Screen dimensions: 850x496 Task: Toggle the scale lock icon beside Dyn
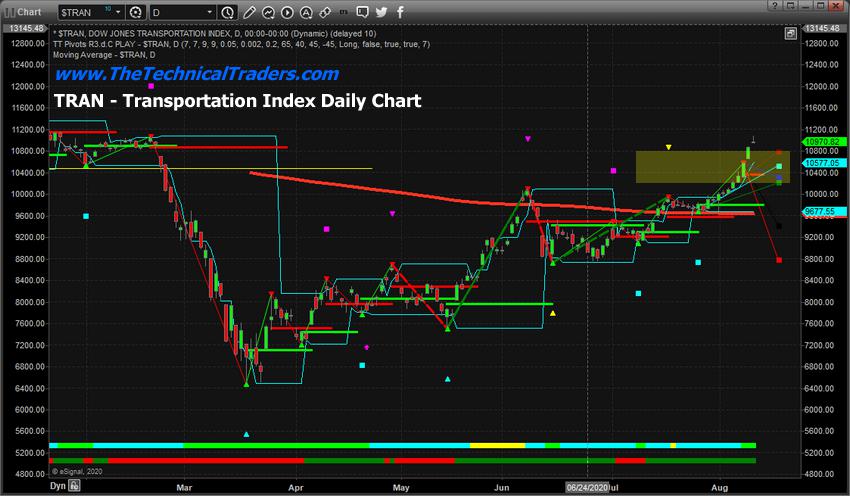coord(74,486)
